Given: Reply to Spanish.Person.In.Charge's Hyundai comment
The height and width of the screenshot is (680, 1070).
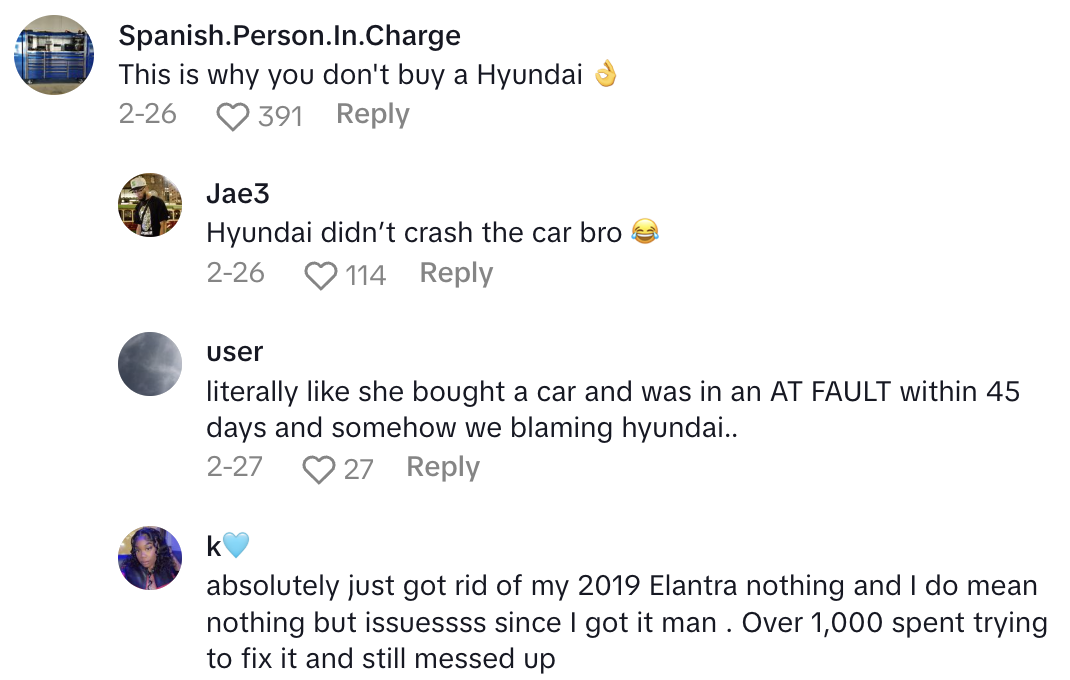Looking at the screenshot, I should (x=372, y=115).
